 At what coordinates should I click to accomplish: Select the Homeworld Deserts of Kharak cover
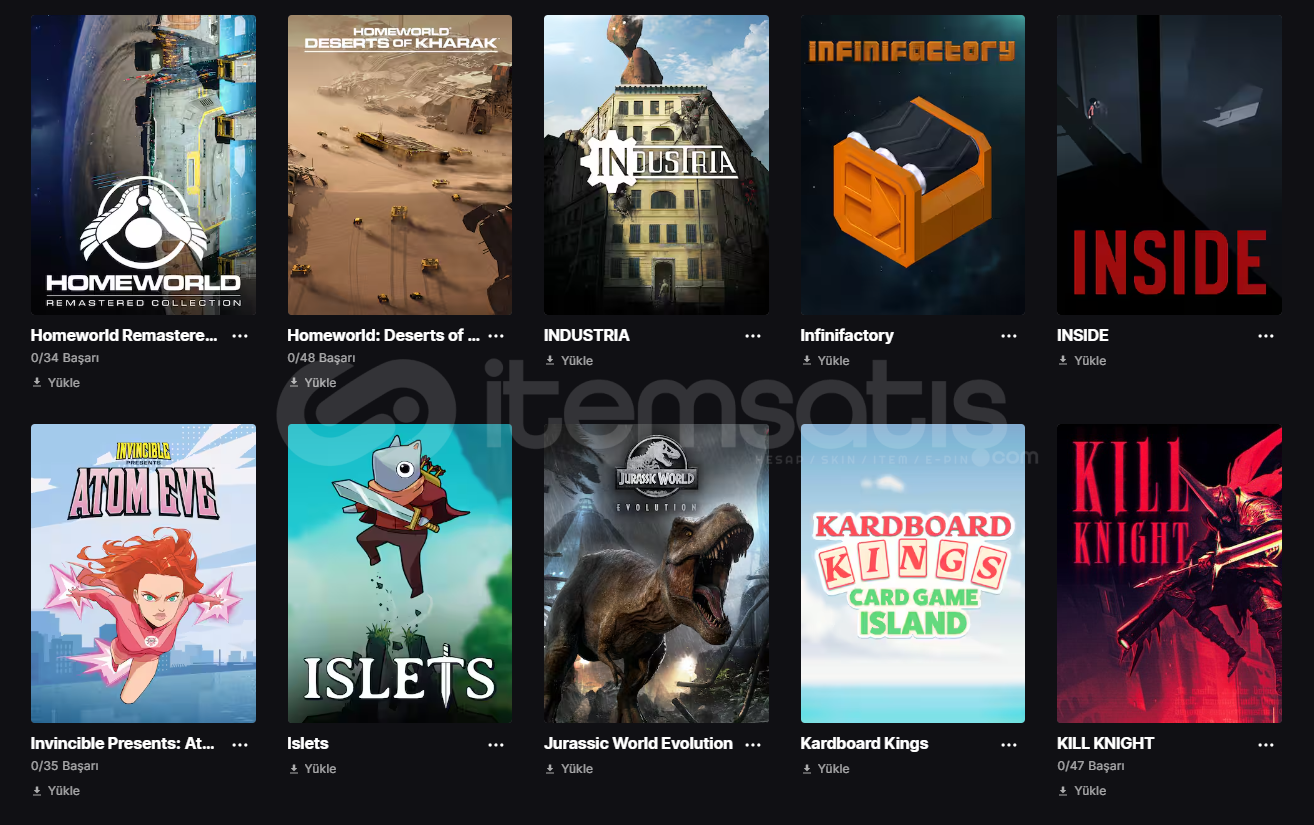point(400,165)
